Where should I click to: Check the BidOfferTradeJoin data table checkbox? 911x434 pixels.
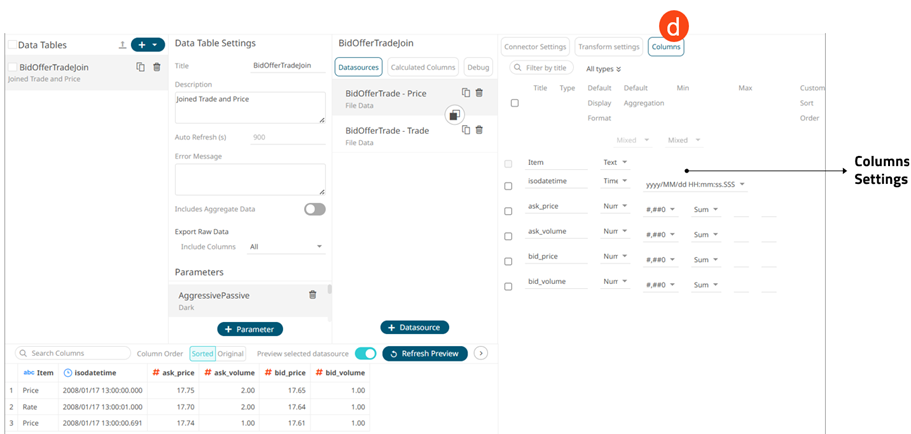pyautogui.click(x=13, y=67)
